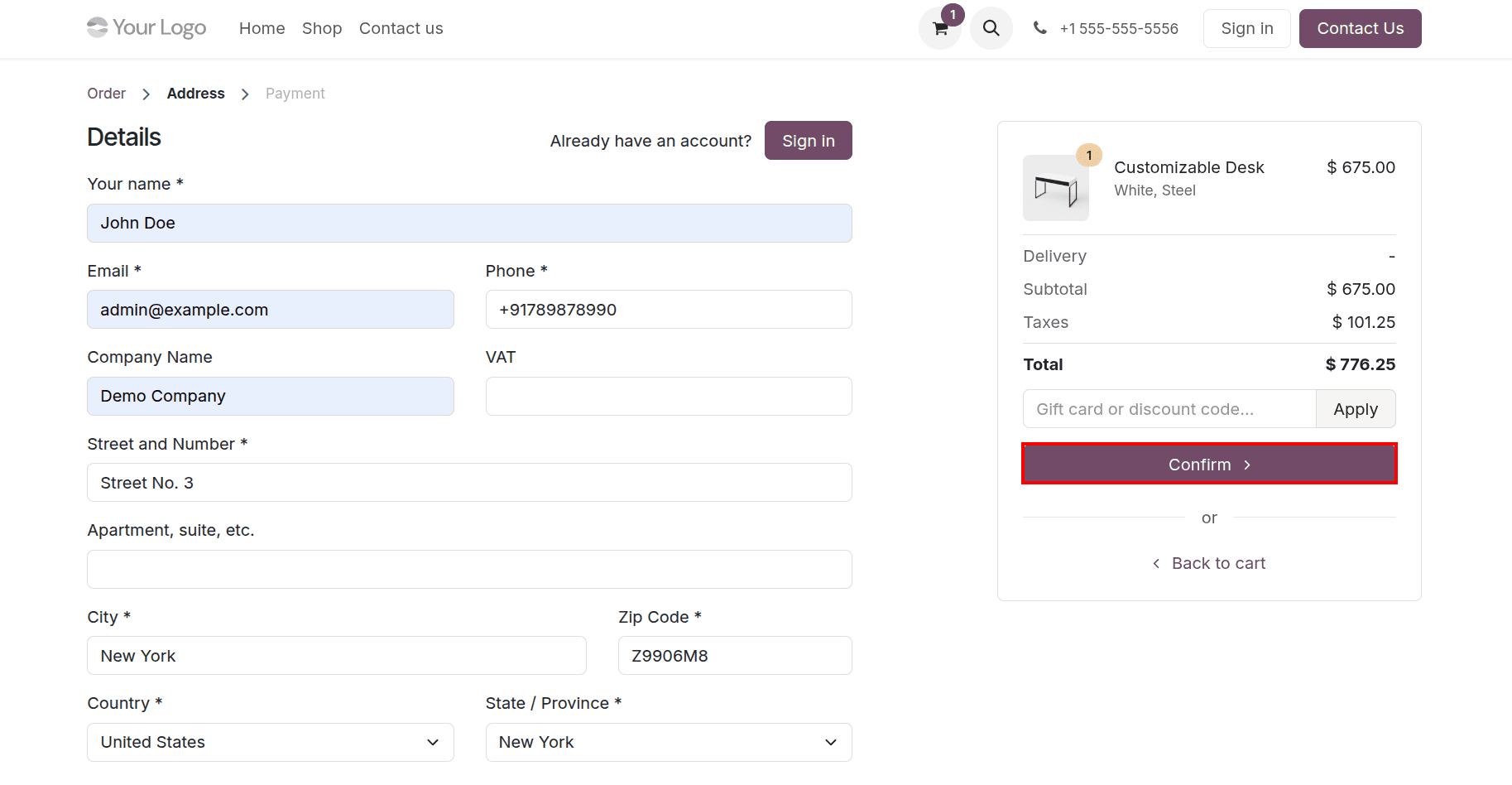Focus gift card or discount code field
The width and height of the screenshot is (1512, 785).
click(1169, 409)
